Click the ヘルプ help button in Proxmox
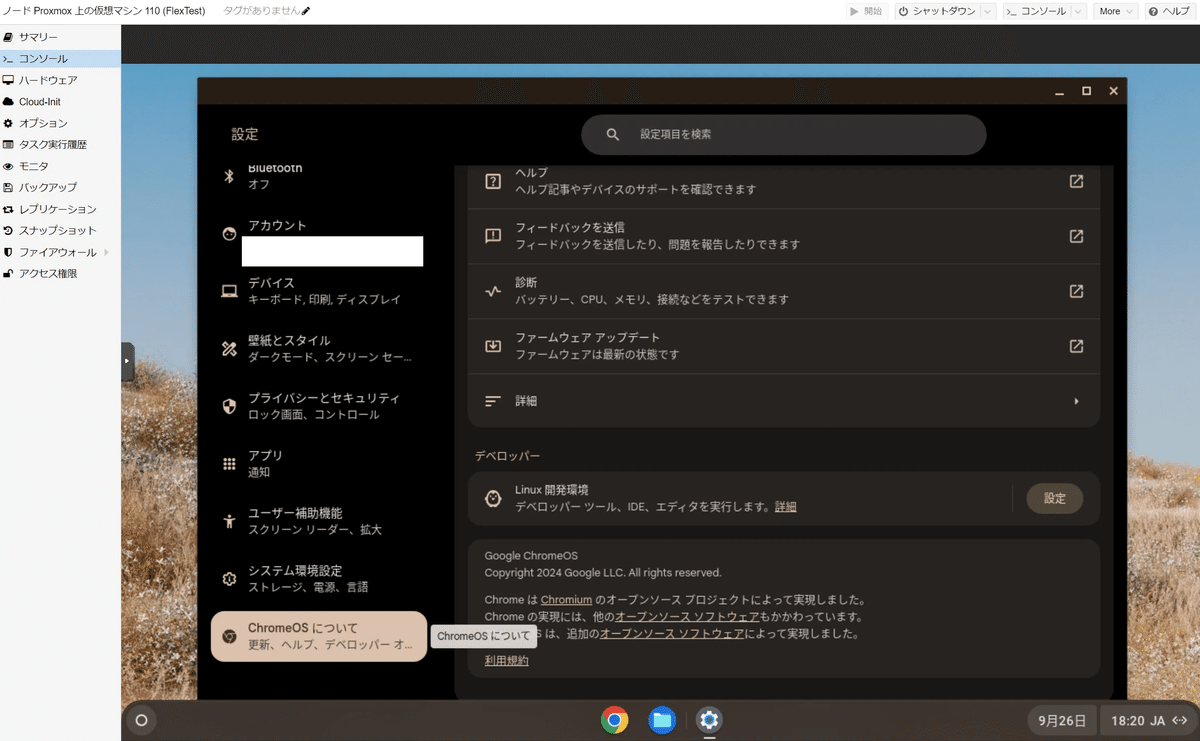The width and height of the screenshot is (1200, 741). coord(1169,11)
